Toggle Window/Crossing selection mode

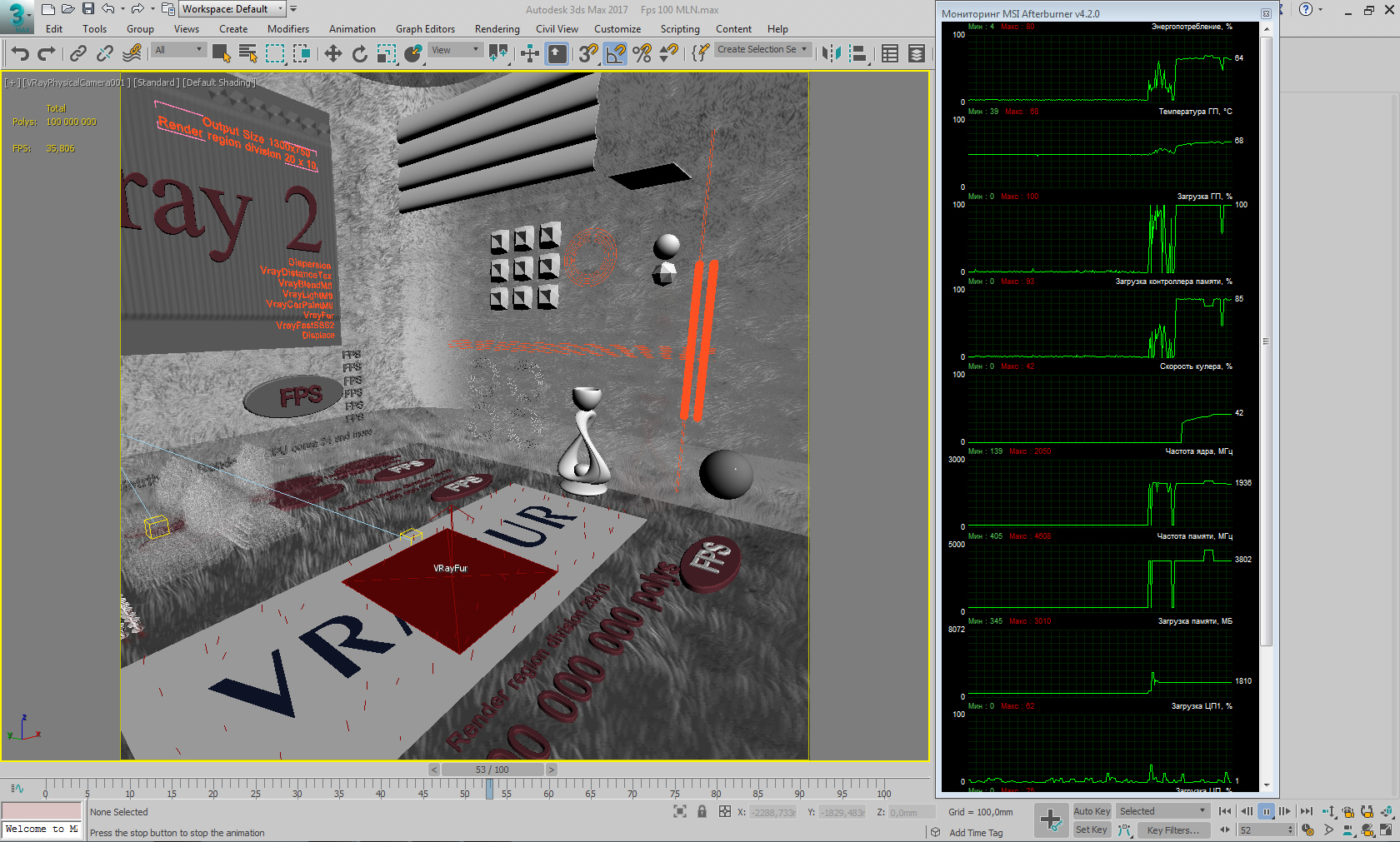pyautogui.click(x=301, y=54)
